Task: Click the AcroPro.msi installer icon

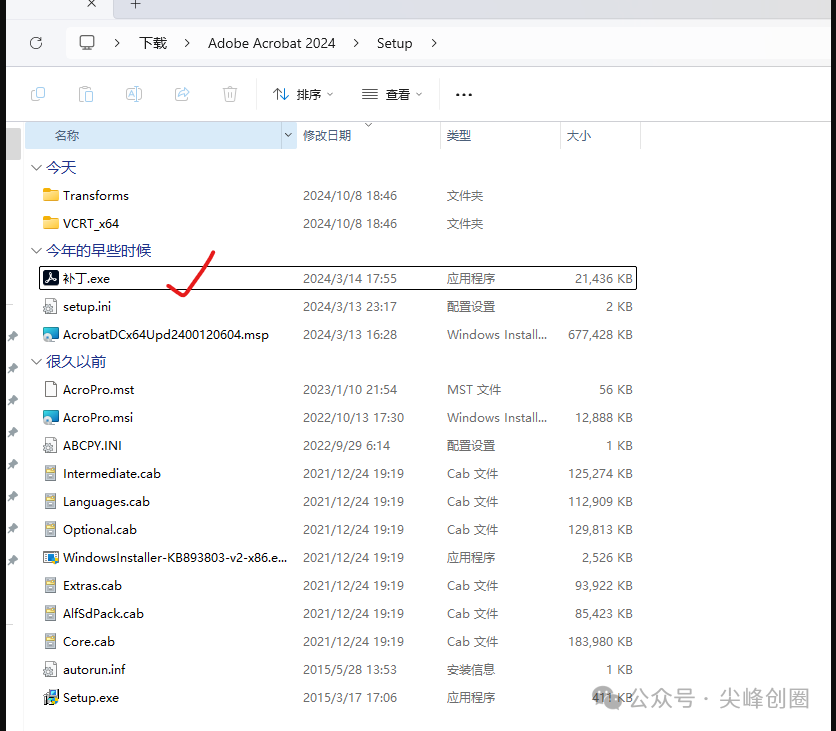Action: tap(51, 417)
